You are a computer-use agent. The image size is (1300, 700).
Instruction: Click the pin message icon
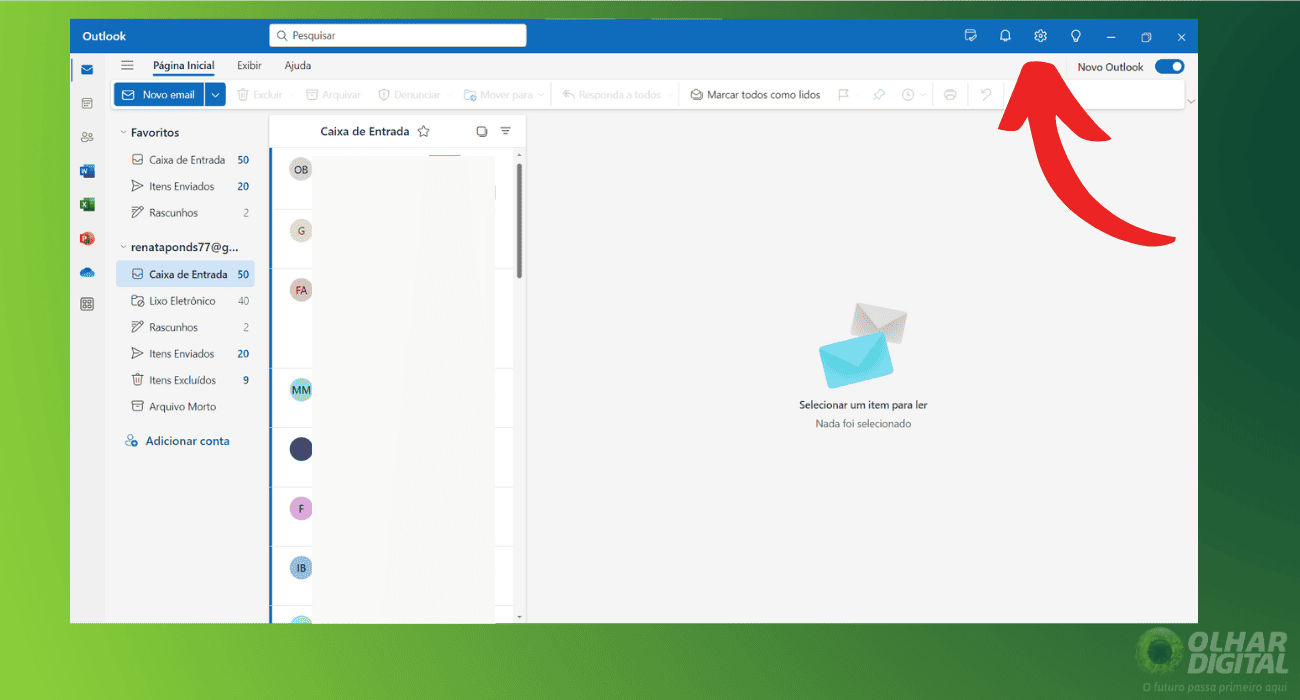click(879, 94)
